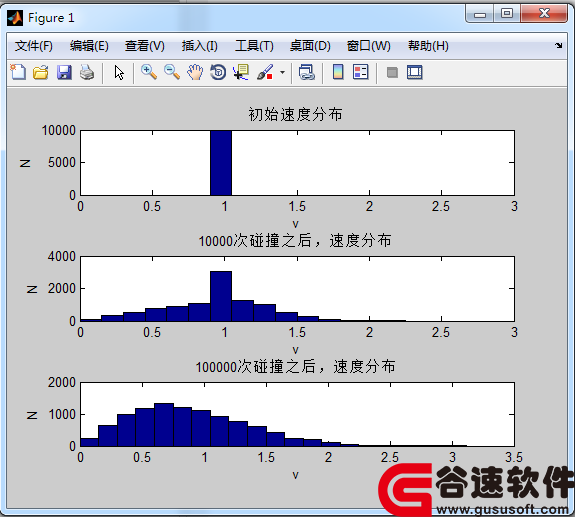Image resolution: width=575 pixels, height=517 pixels.
Task: Maximize the Figure 1 window
Action: (x=507, y=14)
